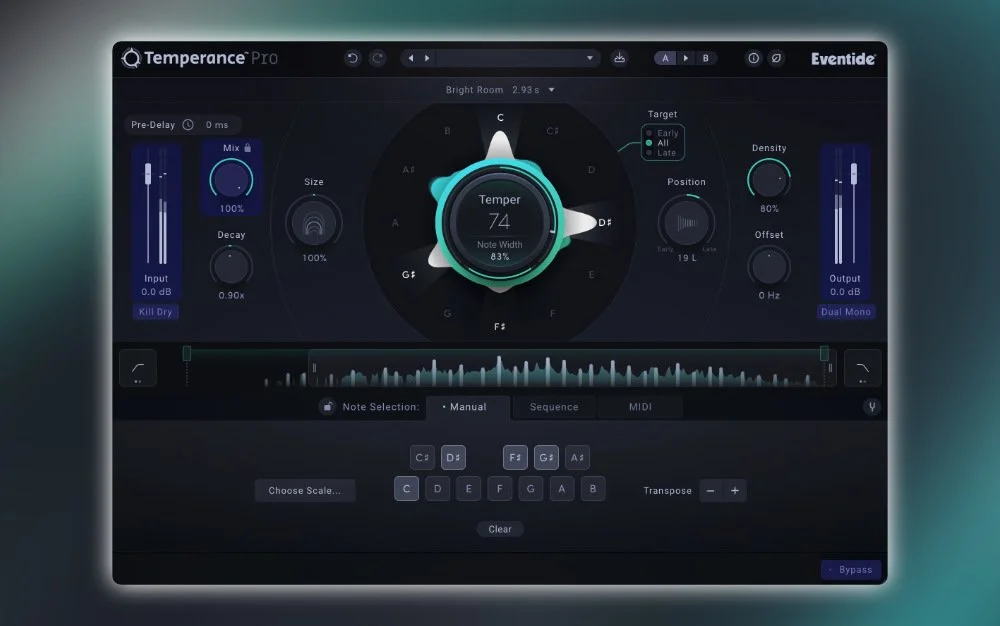Toggle the Pre-Delay tempo sync clock icon
Image resolution: width=1000 pixels, height=626 pixels.
[188, 125]
